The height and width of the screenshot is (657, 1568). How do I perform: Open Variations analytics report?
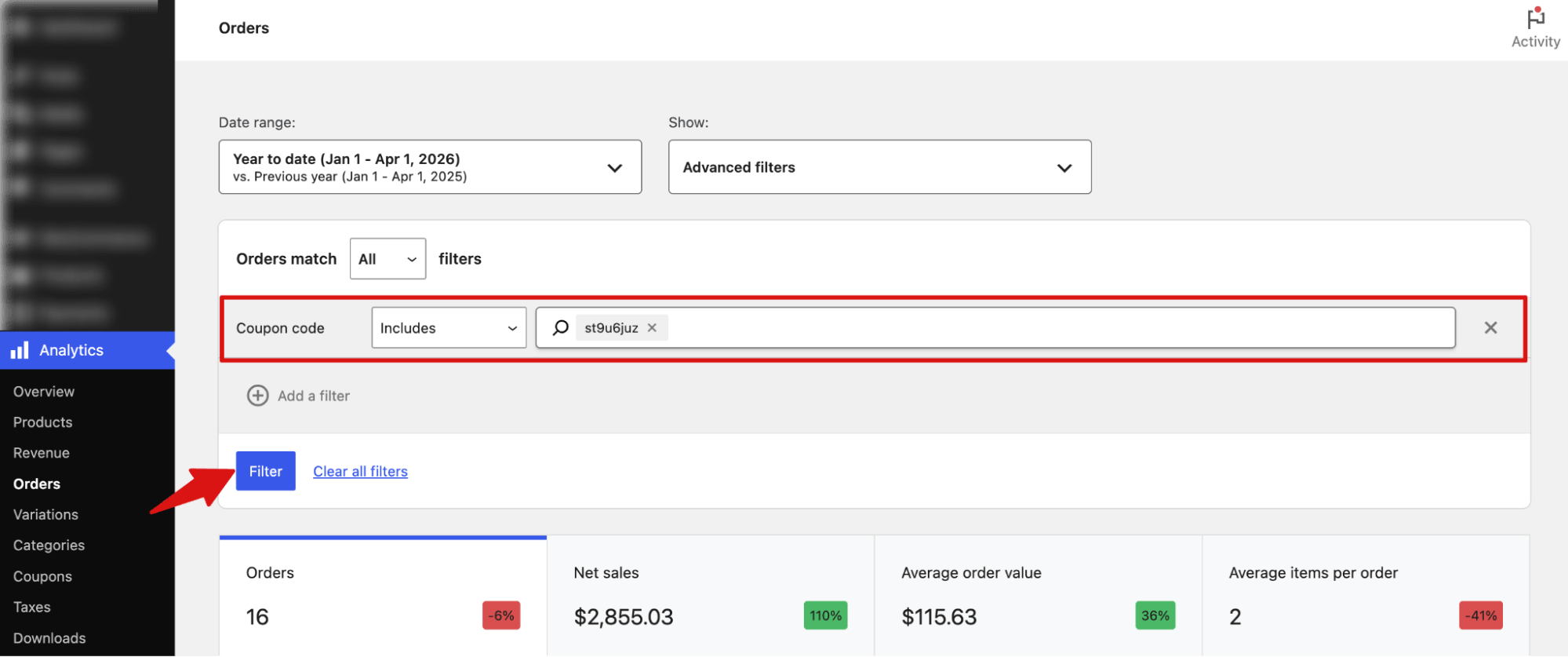[45, 515]
